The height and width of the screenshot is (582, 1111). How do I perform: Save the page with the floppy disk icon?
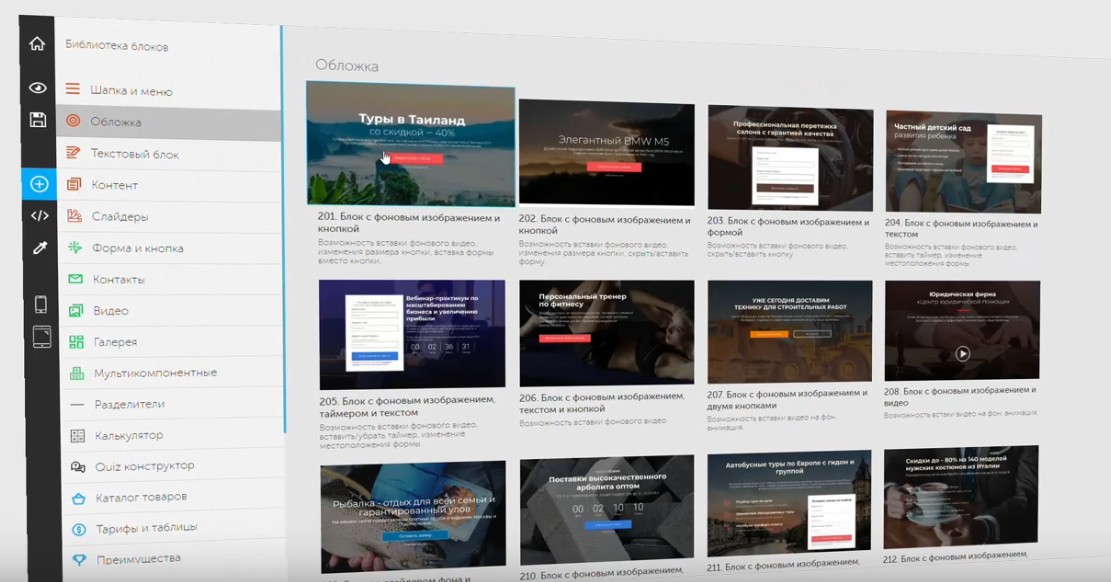38,119
